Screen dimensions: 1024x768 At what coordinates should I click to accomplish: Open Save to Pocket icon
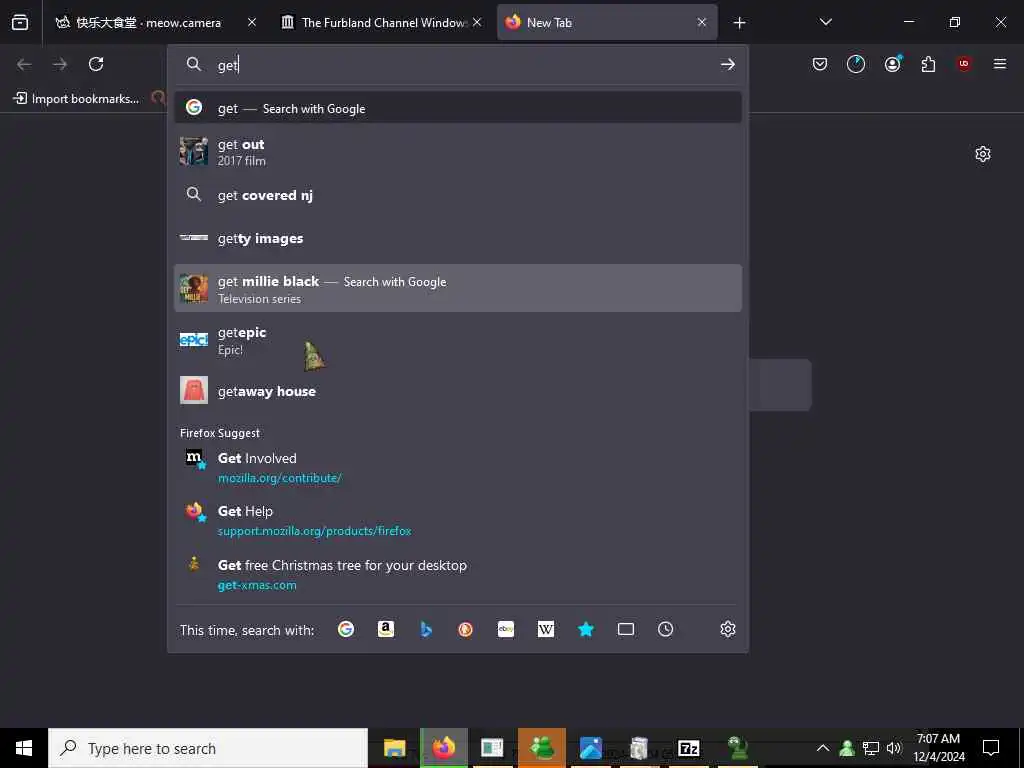point(820,64)
